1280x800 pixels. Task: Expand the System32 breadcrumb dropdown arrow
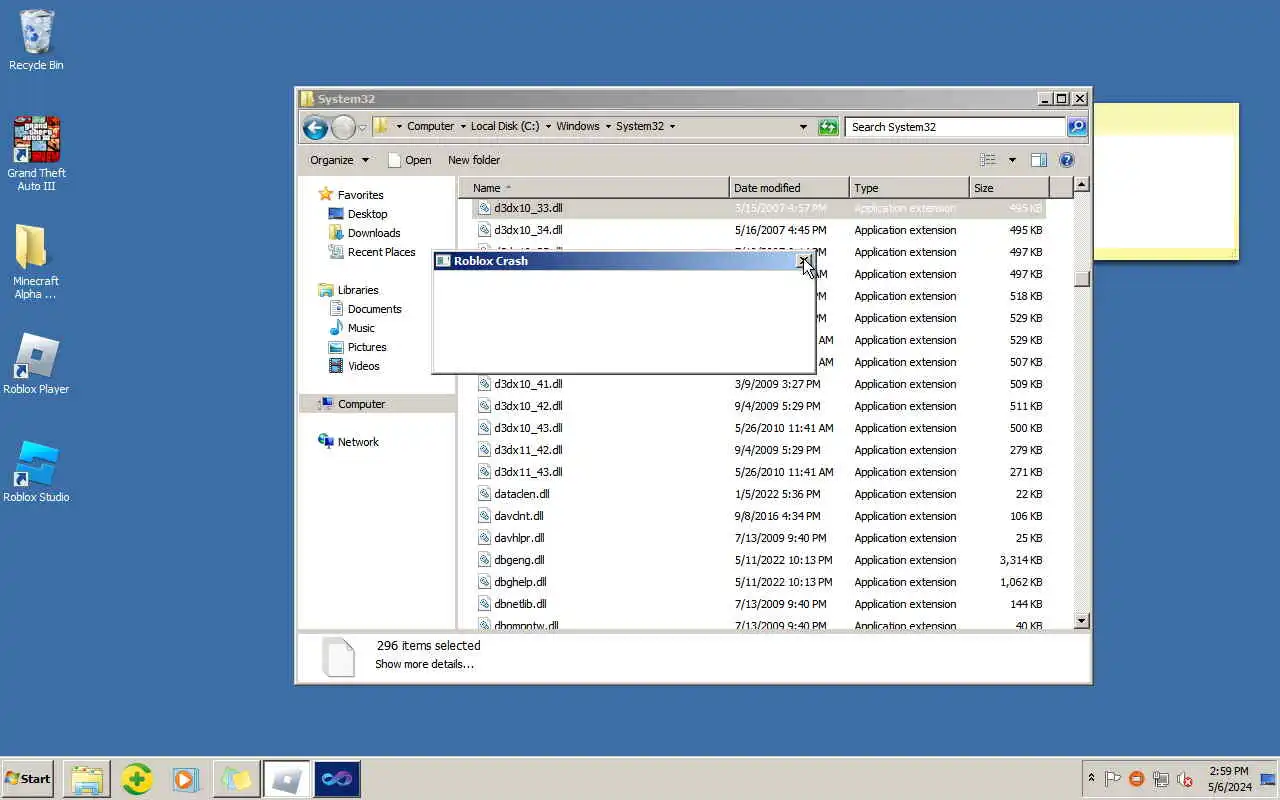[672, 127]
